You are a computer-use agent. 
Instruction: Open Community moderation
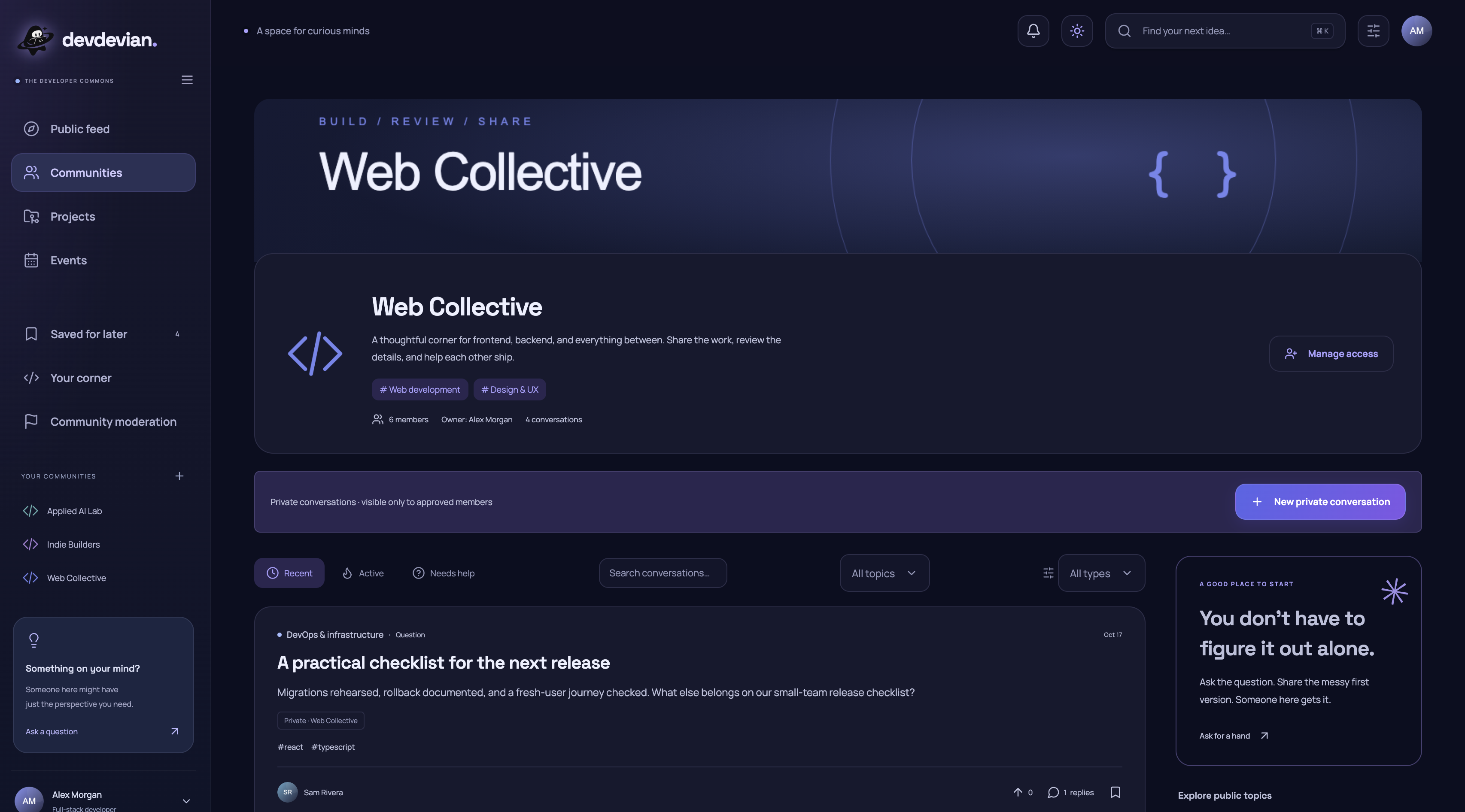click(x=103, y=421)
